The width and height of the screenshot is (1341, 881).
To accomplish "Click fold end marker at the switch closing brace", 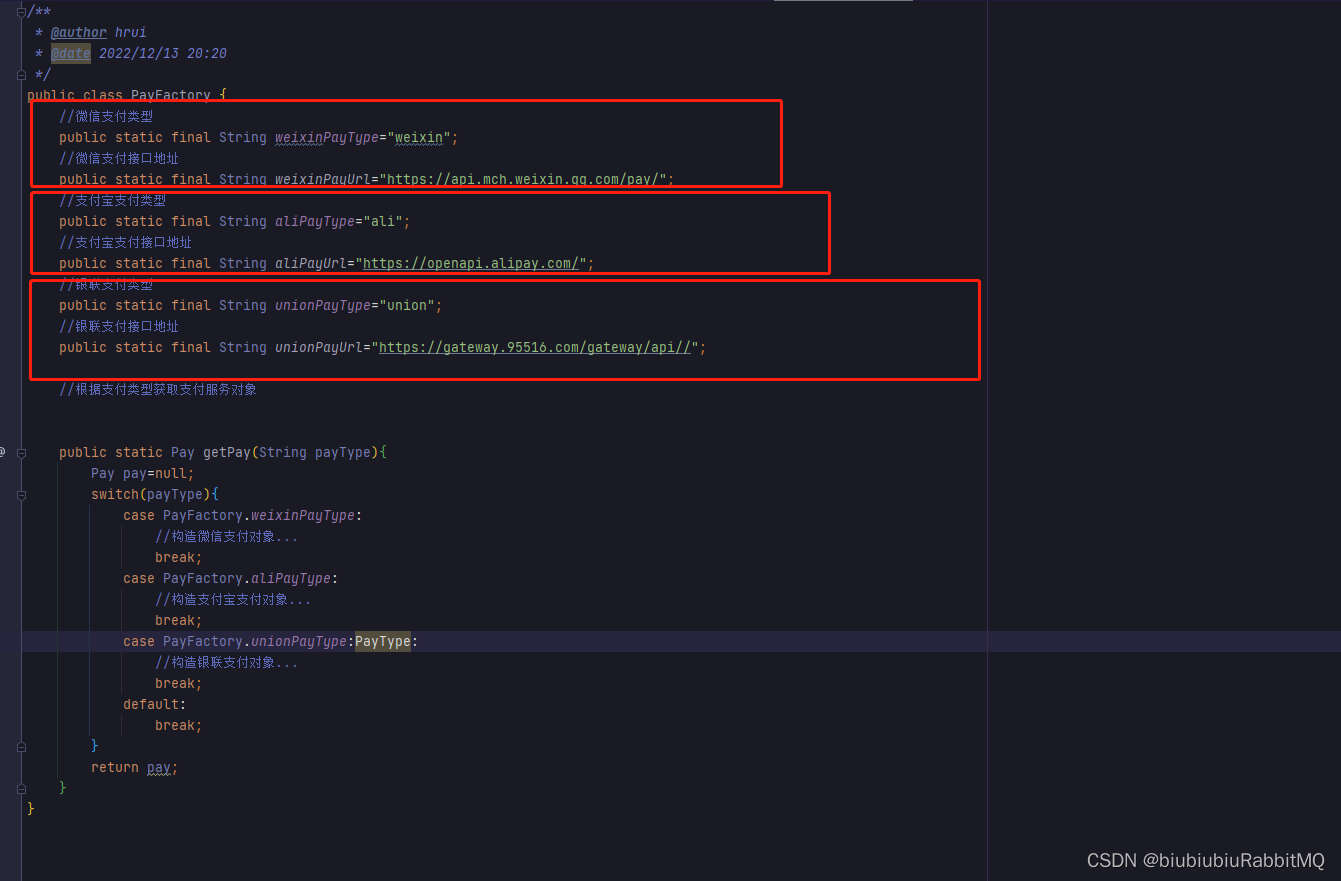I will (x=21, y=746).
